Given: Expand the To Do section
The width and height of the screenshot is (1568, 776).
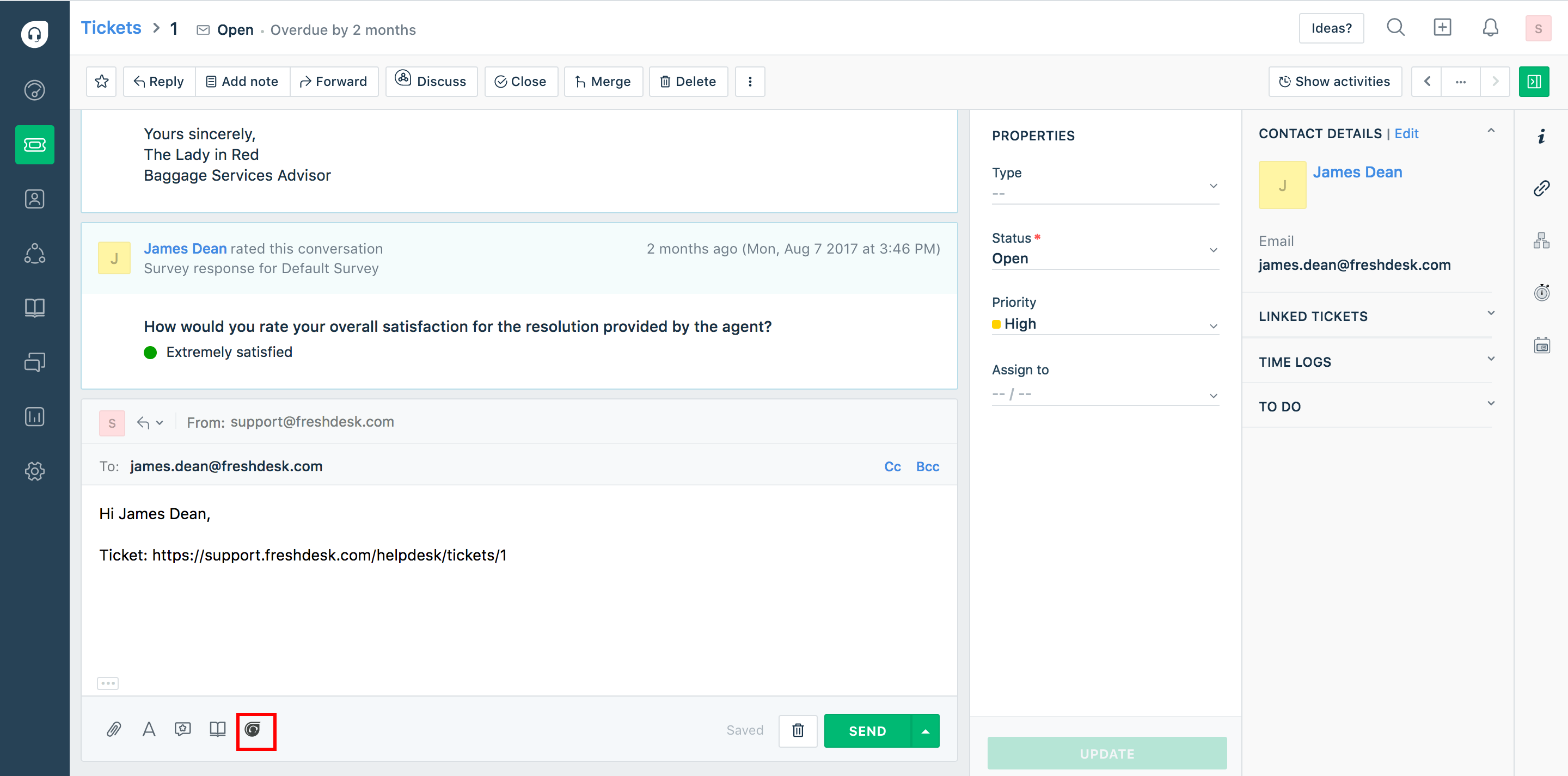Looking at the screenshot, I should click(x=1491, y=404).
